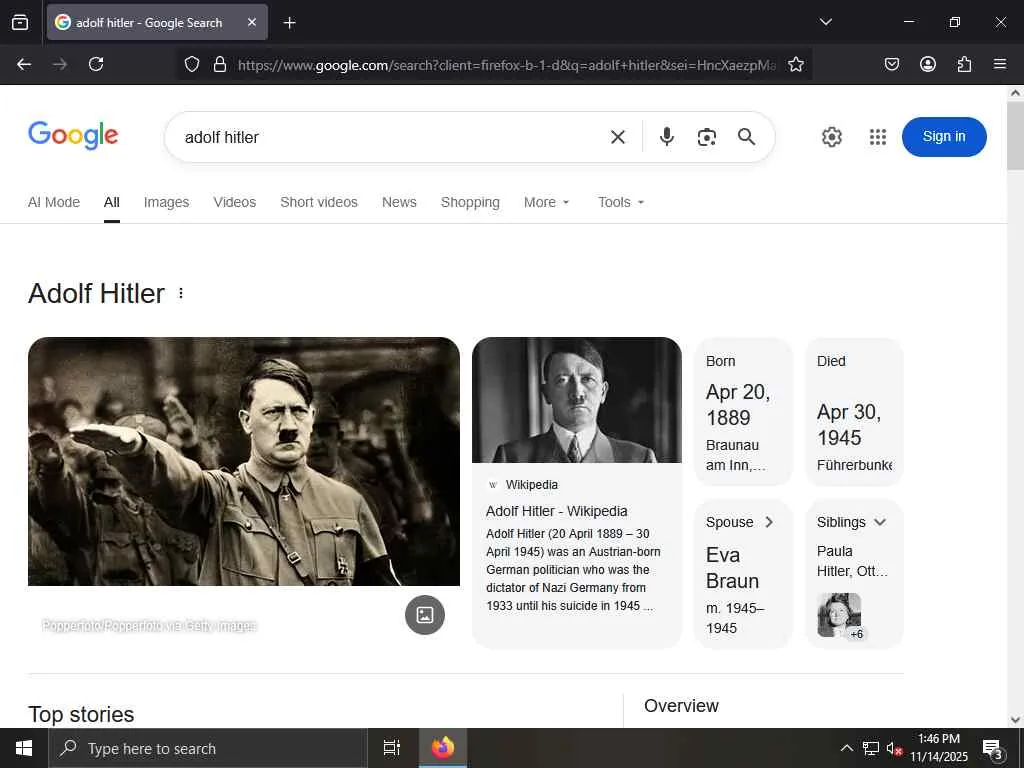Open the Wikipedia portrait thumbnail
1024x768 pixels.
point(577,400)
